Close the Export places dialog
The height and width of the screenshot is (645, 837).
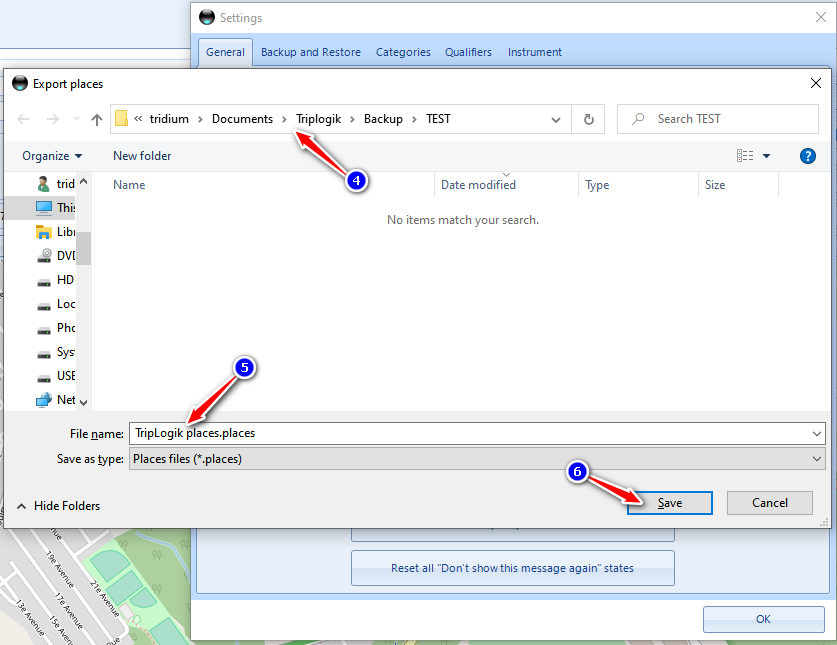[x=816, y=83]
